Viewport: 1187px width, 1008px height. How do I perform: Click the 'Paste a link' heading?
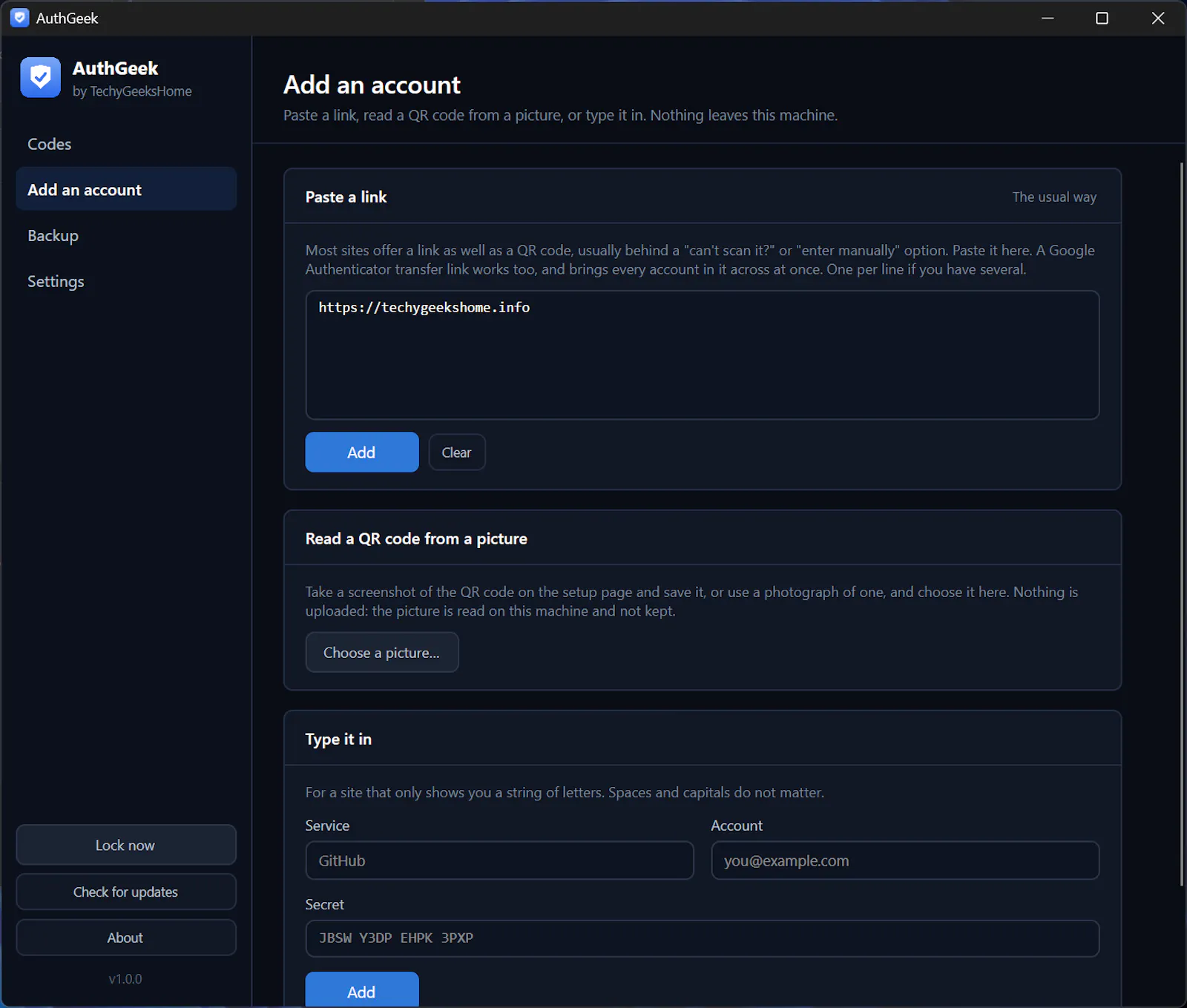coord(346,197)
